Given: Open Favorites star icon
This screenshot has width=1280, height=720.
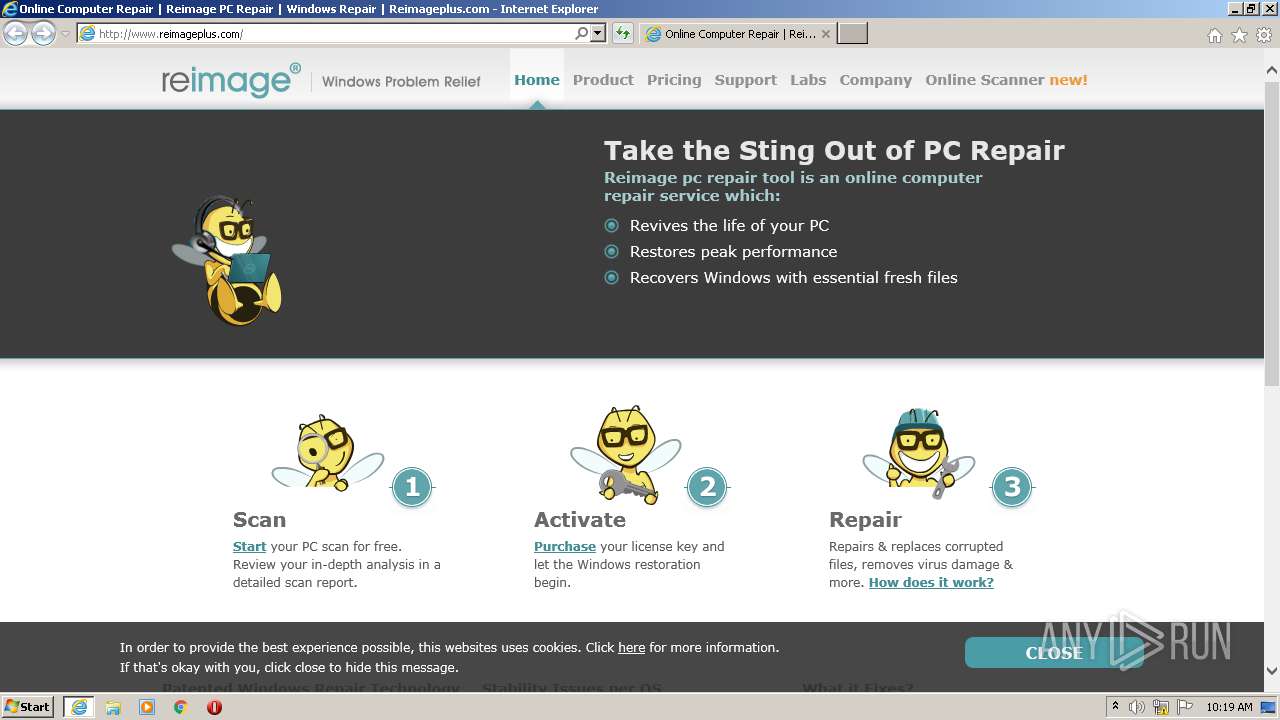Looking at the screenshot, I should (1239, 35).
